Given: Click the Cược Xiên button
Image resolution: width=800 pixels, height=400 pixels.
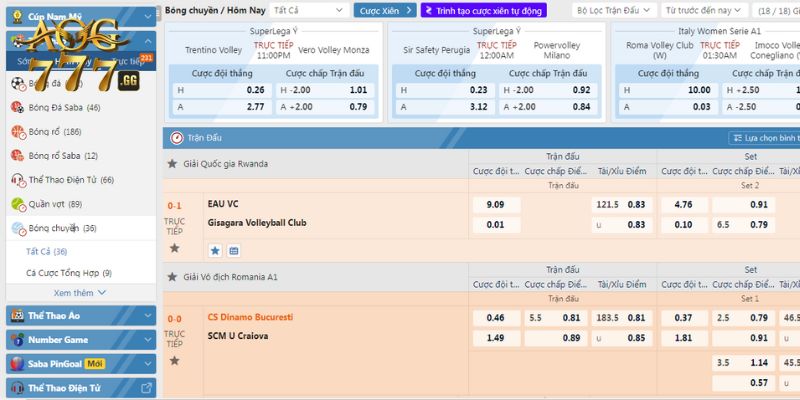Looking at the screenshot, I should [383, 10].
